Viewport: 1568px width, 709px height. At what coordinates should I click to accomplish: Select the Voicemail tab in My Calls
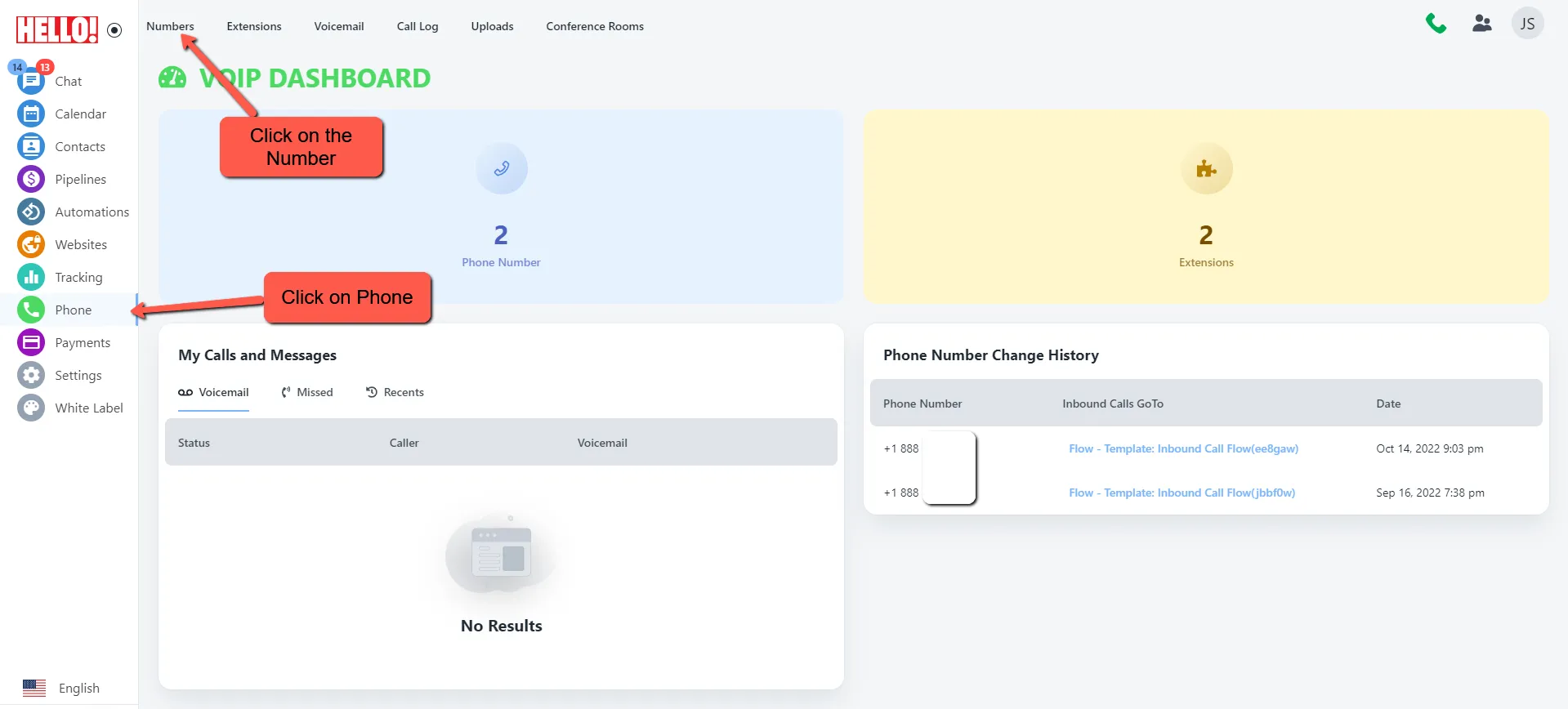(x=213, y=392)
